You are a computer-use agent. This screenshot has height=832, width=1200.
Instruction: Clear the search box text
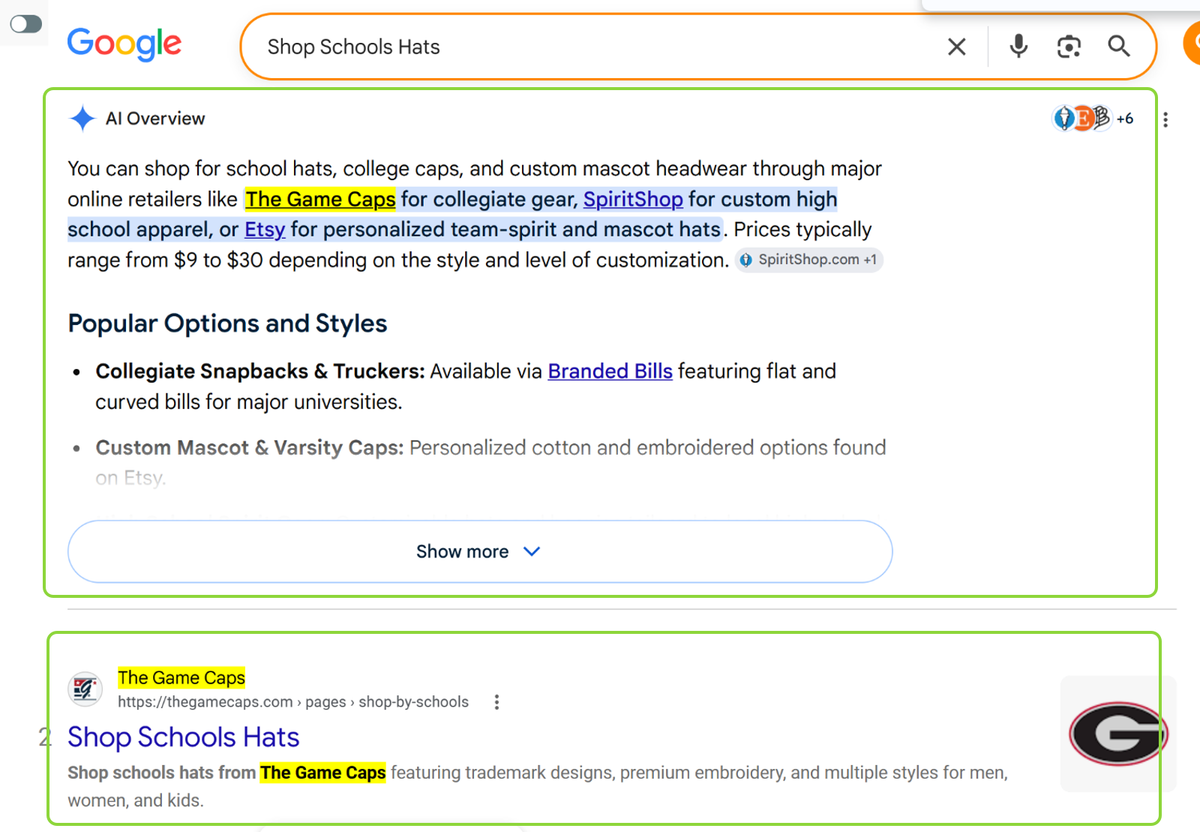click(957, 46)
